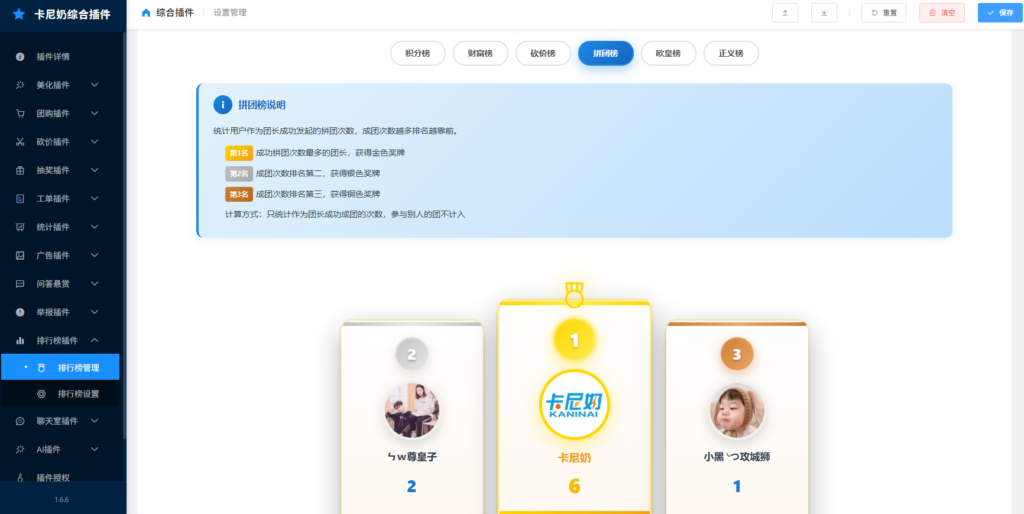Click the 排行榜插件 bar chart icon
The width and height of the screenshot is (1024, 514).
point(20,340)
